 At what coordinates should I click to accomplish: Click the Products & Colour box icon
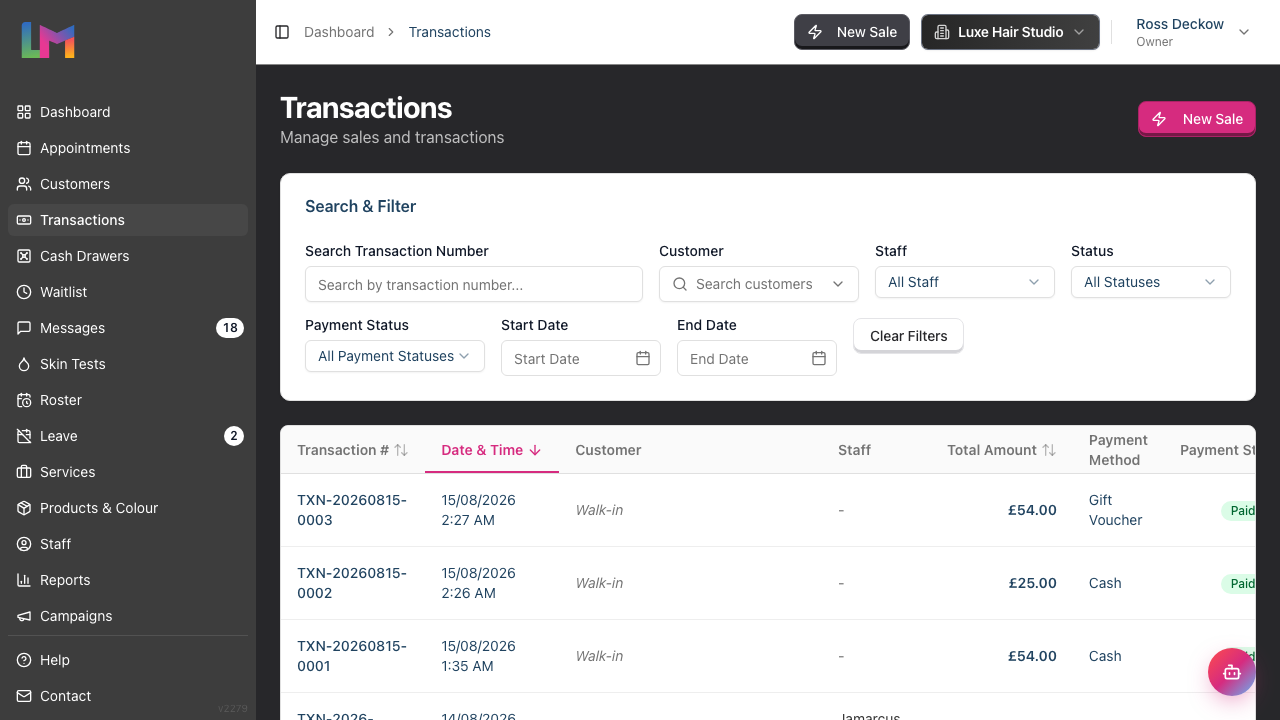[24, 508]
